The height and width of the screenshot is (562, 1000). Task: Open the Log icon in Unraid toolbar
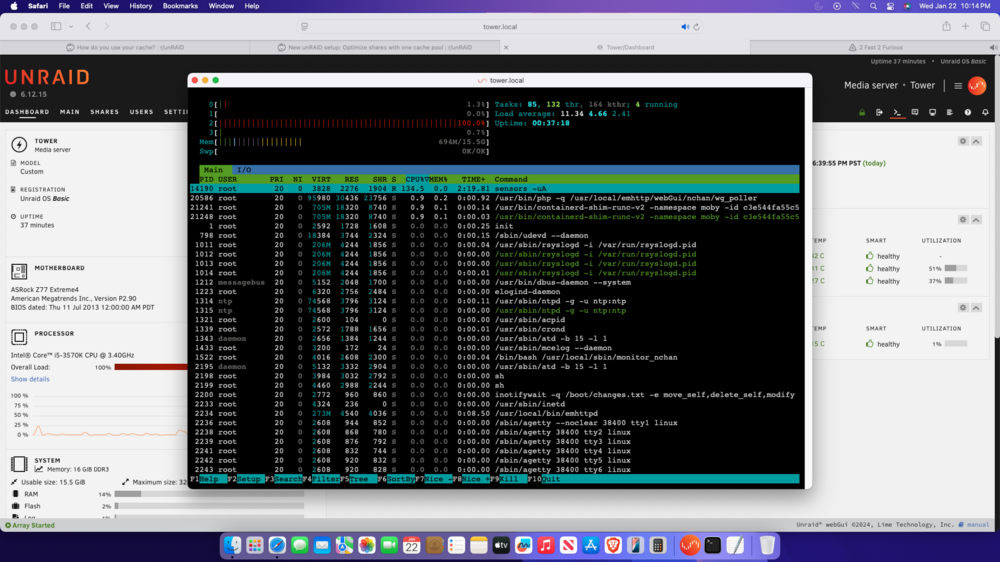pyautogui.click(x=950, y=112)
